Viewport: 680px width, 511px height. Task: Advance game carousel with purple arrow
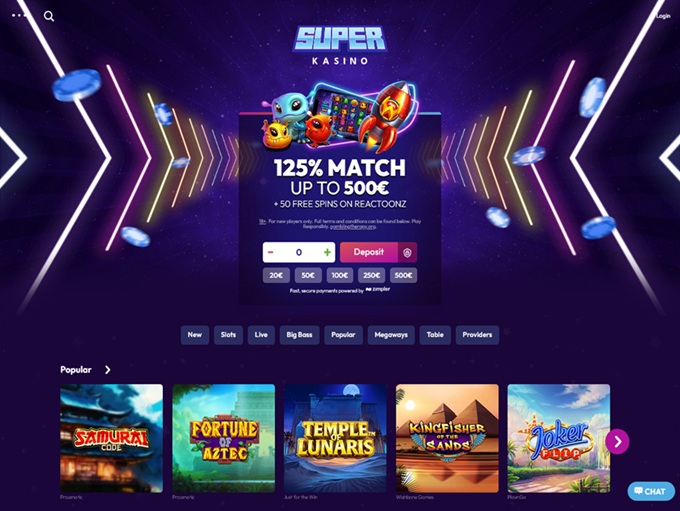coord(617,442)
